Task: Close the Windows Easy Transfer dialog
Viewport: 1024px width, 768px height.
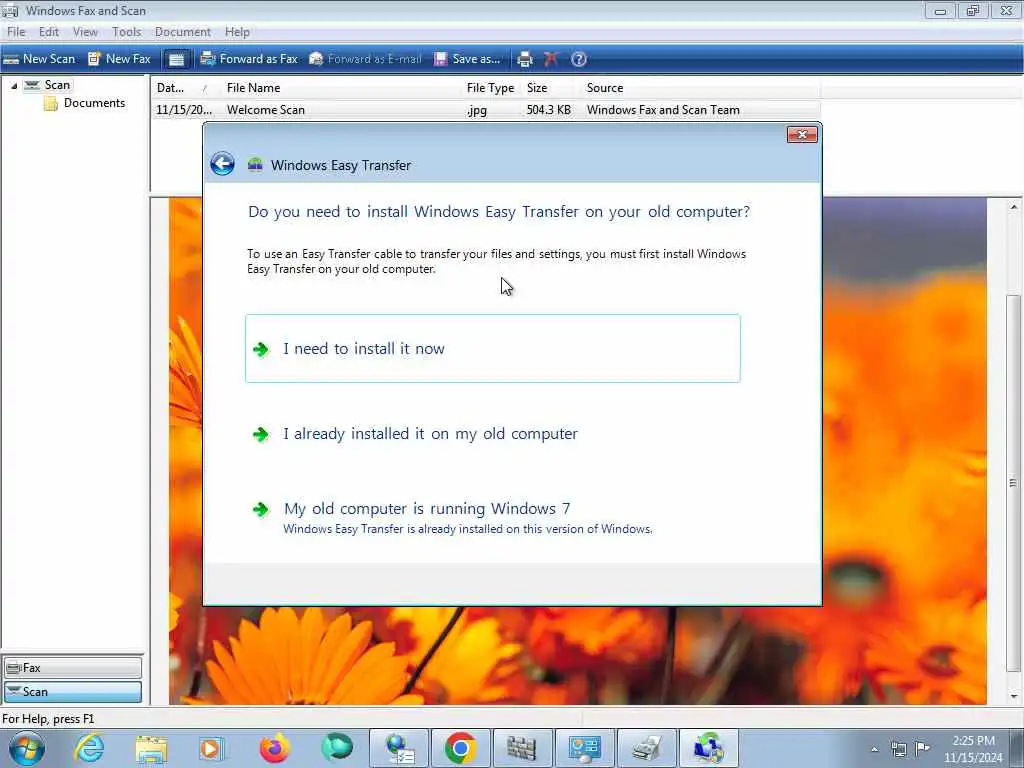Action: coord(802,135)
